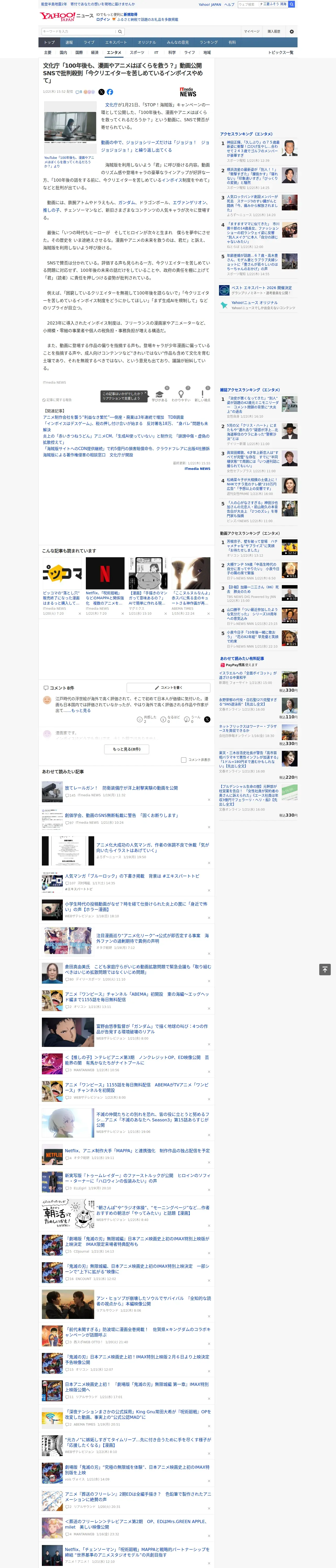Click the keyword search magnifier icon
Image resolution: width=336 pixels, height=1568 pixels.
120,32
